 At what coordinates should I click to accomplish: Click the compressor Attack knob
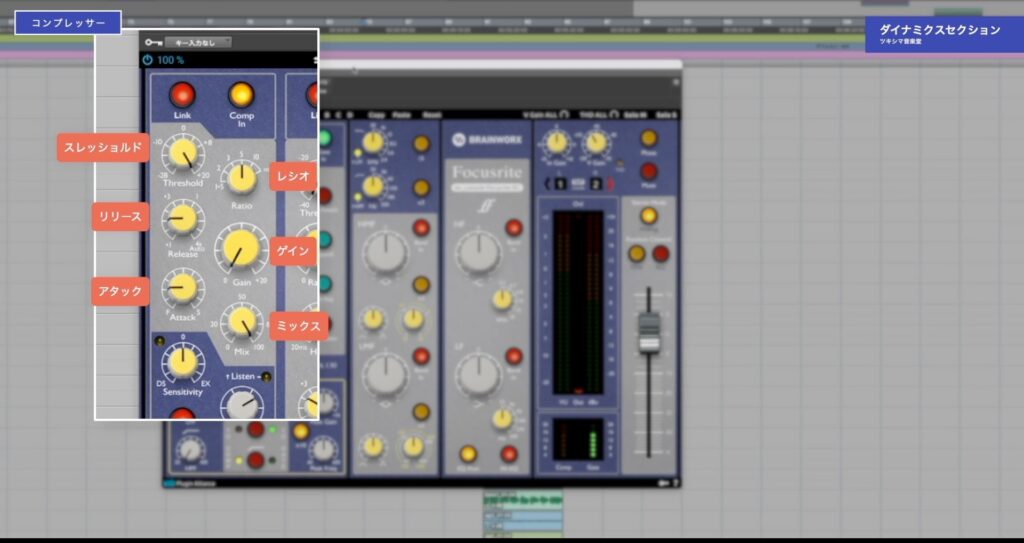[182, 288]
